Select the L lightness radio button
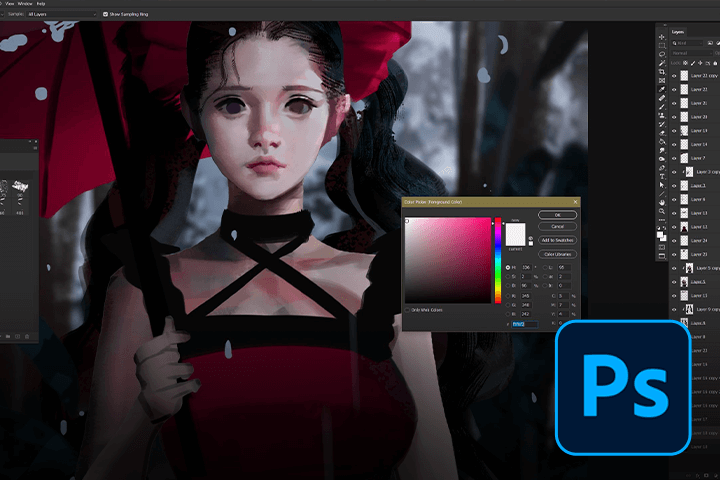Viewport: 720px width, 480px height. (x=545, y=267)
